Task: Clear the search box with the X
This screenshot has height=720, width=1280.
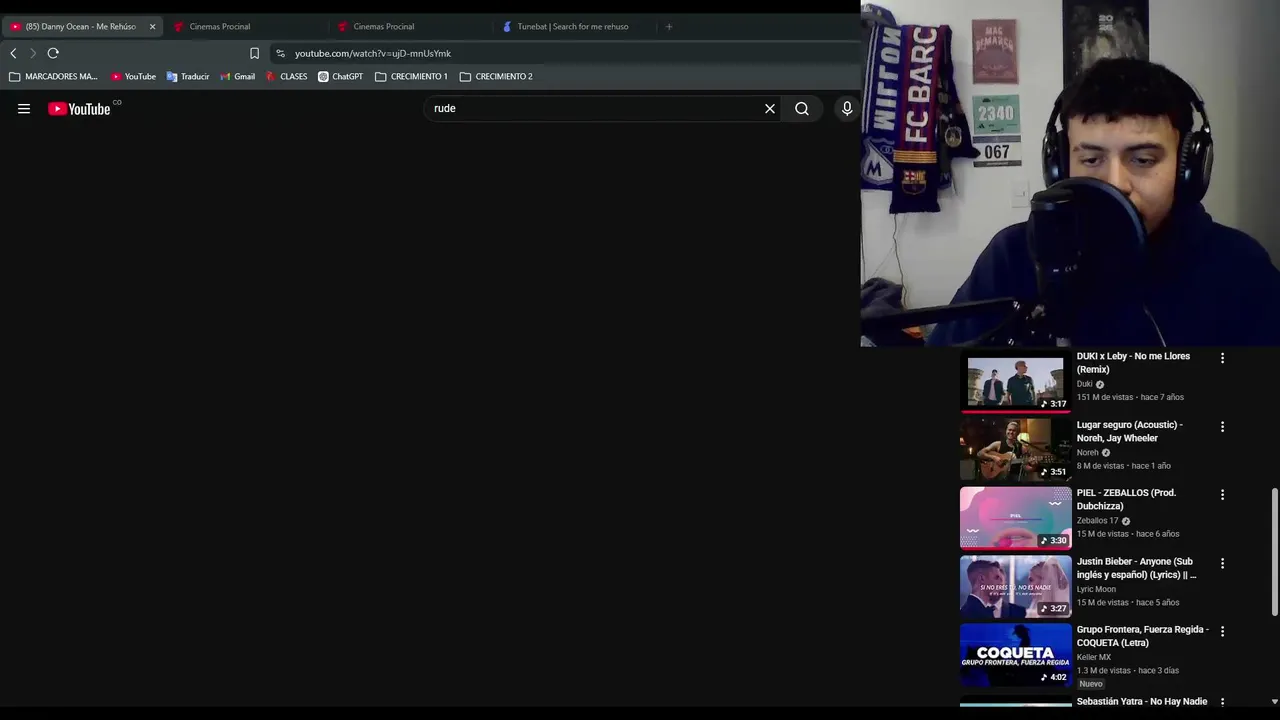Action: (770, 109)
